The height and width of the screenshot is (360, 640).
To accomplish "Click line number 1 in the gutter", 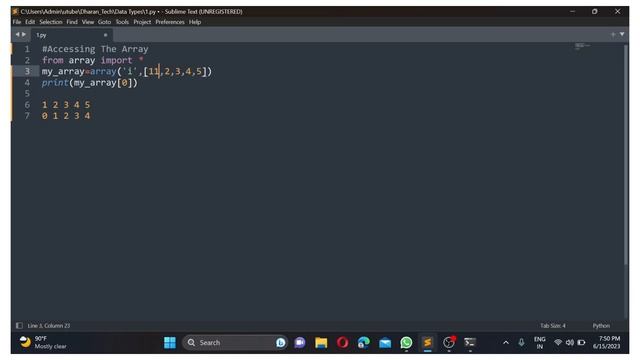I will [27, 49].
